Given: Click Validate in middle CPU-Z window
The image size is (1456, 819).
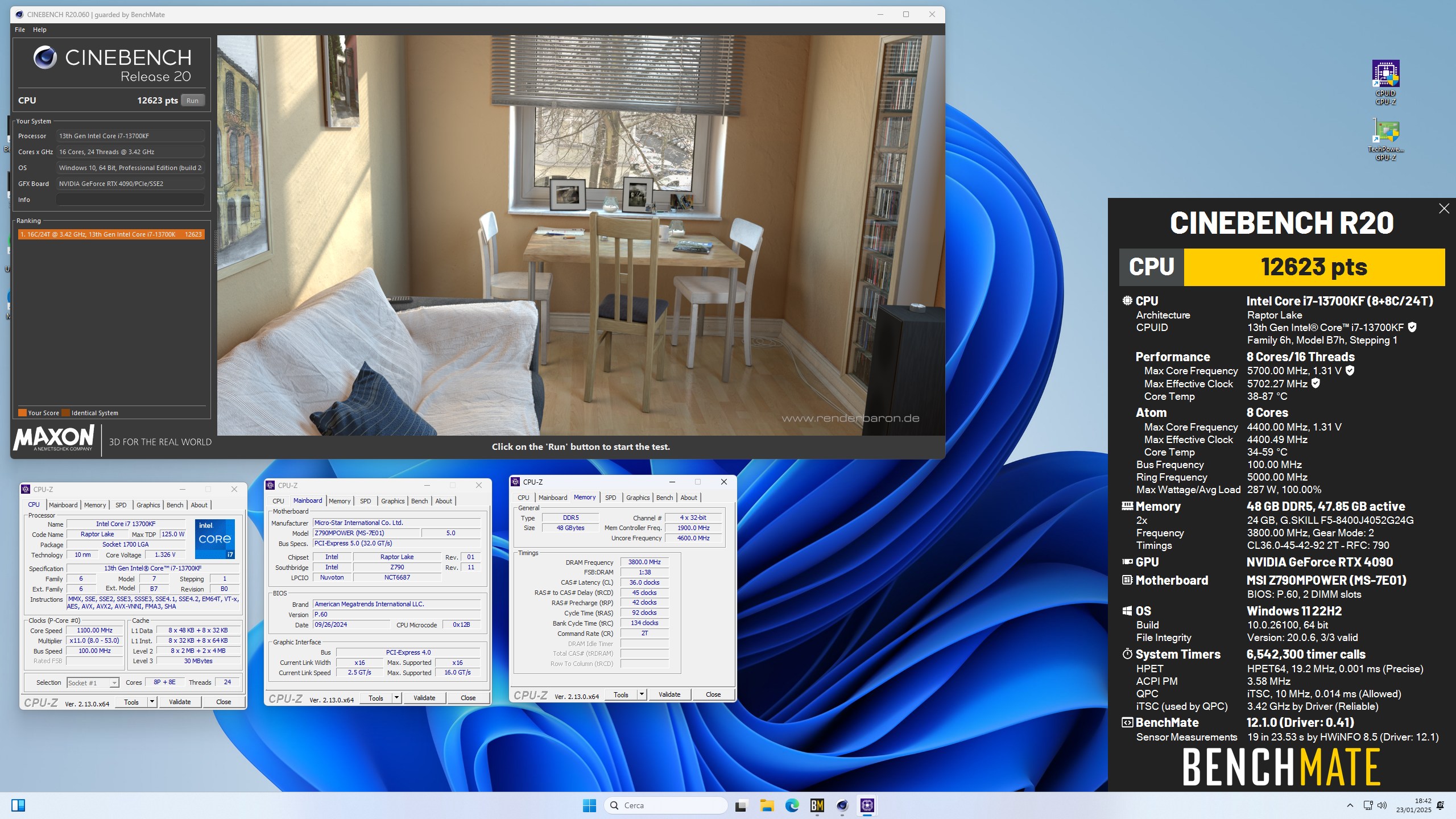Looking at the screenshot, I should pos(424,698).
